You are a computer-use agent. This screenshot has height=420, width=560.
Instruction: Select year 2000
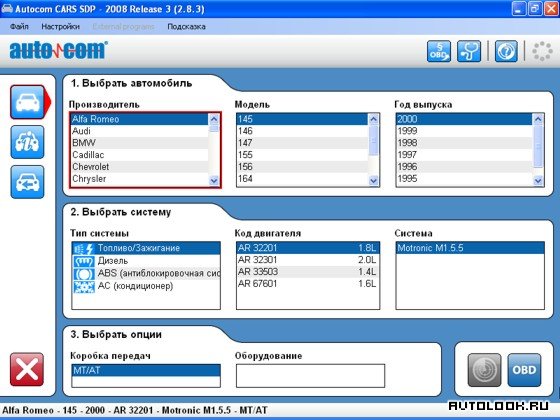pyautogui.click(x=464, y=119)
